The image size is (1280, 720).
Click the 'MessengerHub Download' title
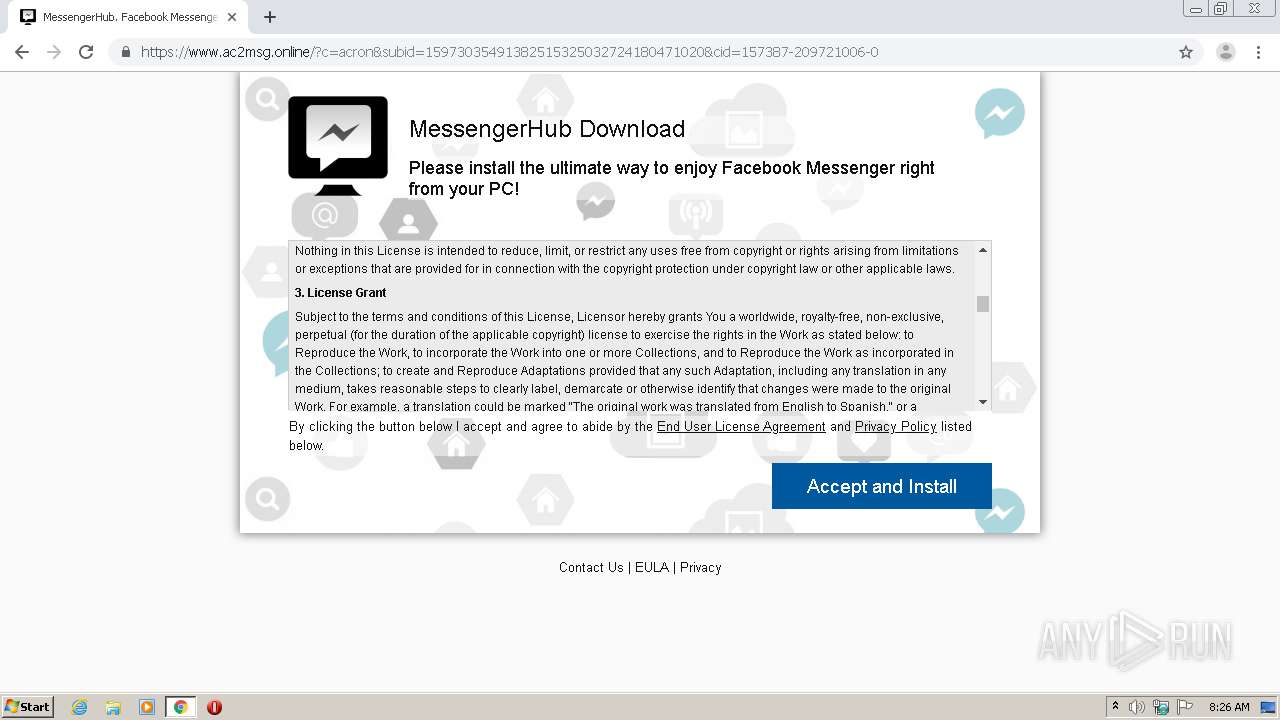[x=547, y=129]
